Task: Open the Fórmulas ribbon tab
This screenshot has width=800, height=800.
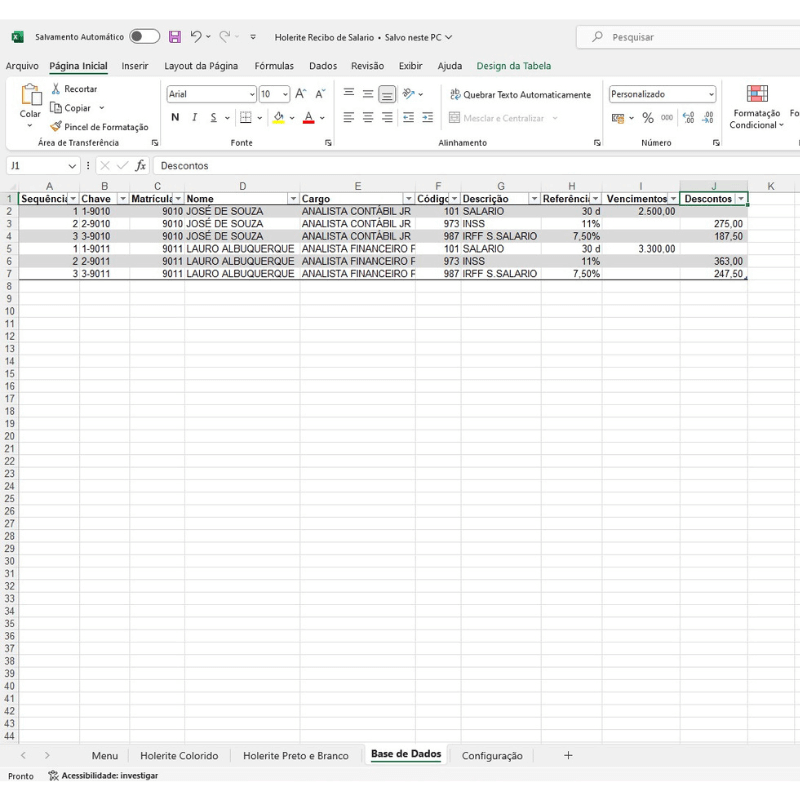Action: pos(273,66)
